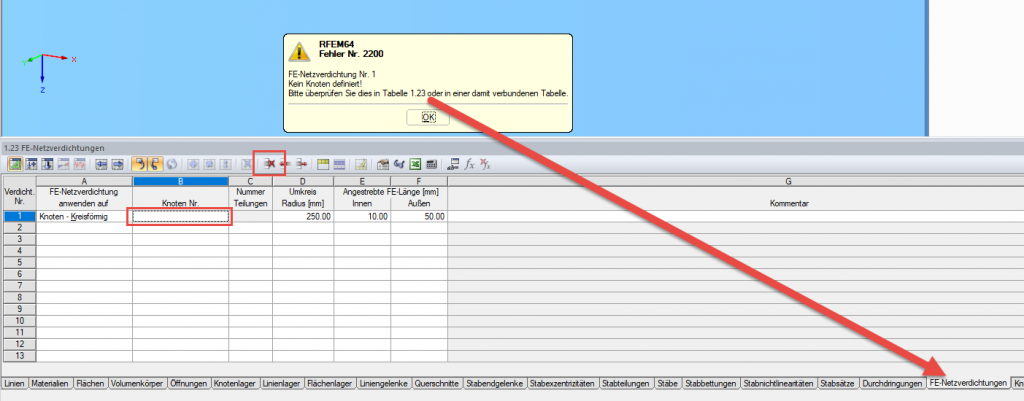
Task: Select row header 1
Action: pyautogui.click(x=19, y=216)
